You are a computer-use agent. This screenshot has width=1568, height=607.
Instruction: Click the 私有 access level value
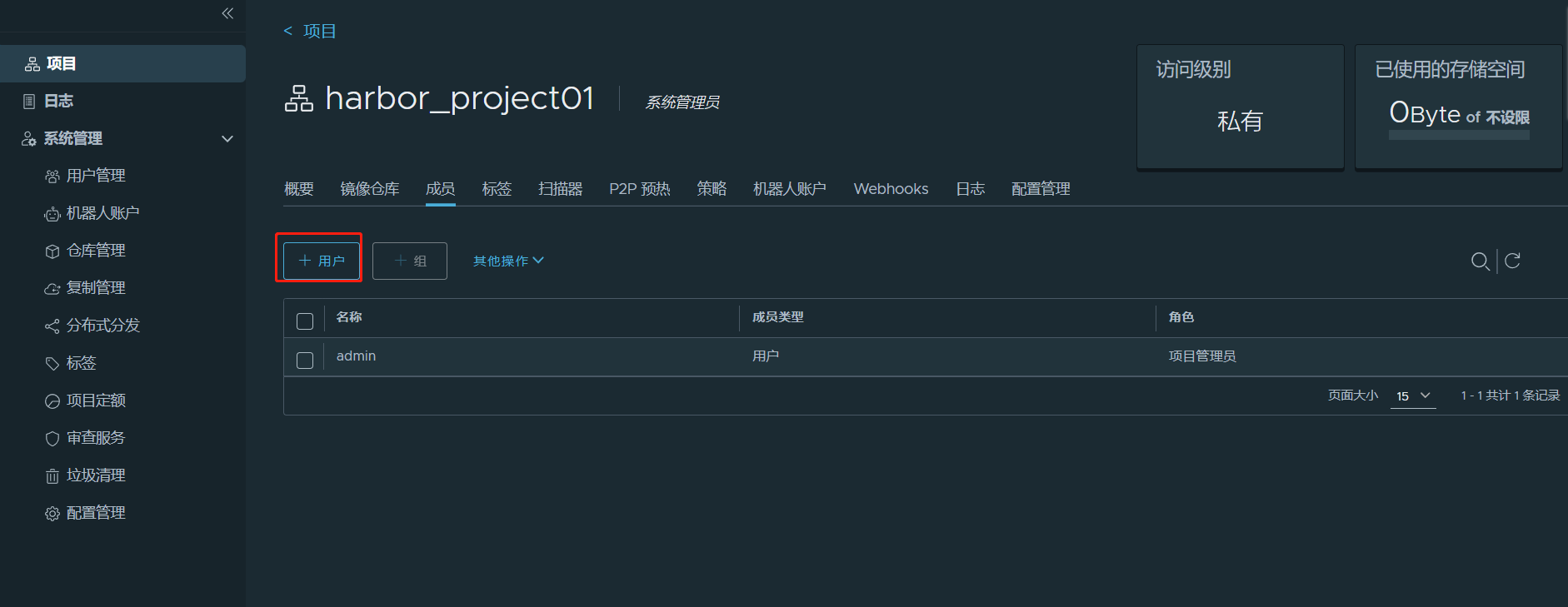(1240, 122)
